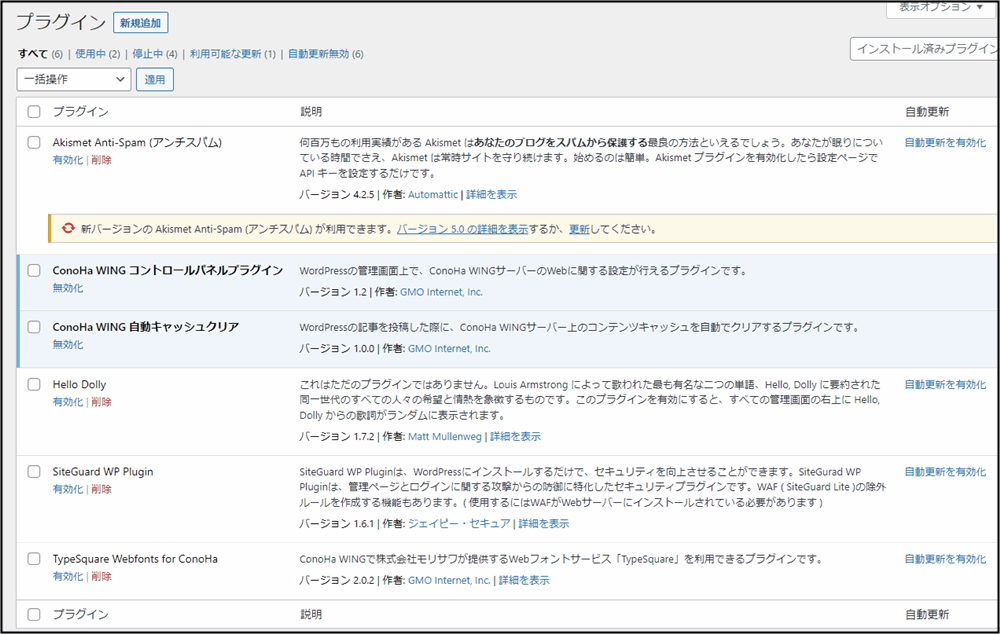Delete SiteGuard WP Plugin via 削除
The height and width of the screenshot is (634, 1000).
pyautogui.click(x=101, y=489)
